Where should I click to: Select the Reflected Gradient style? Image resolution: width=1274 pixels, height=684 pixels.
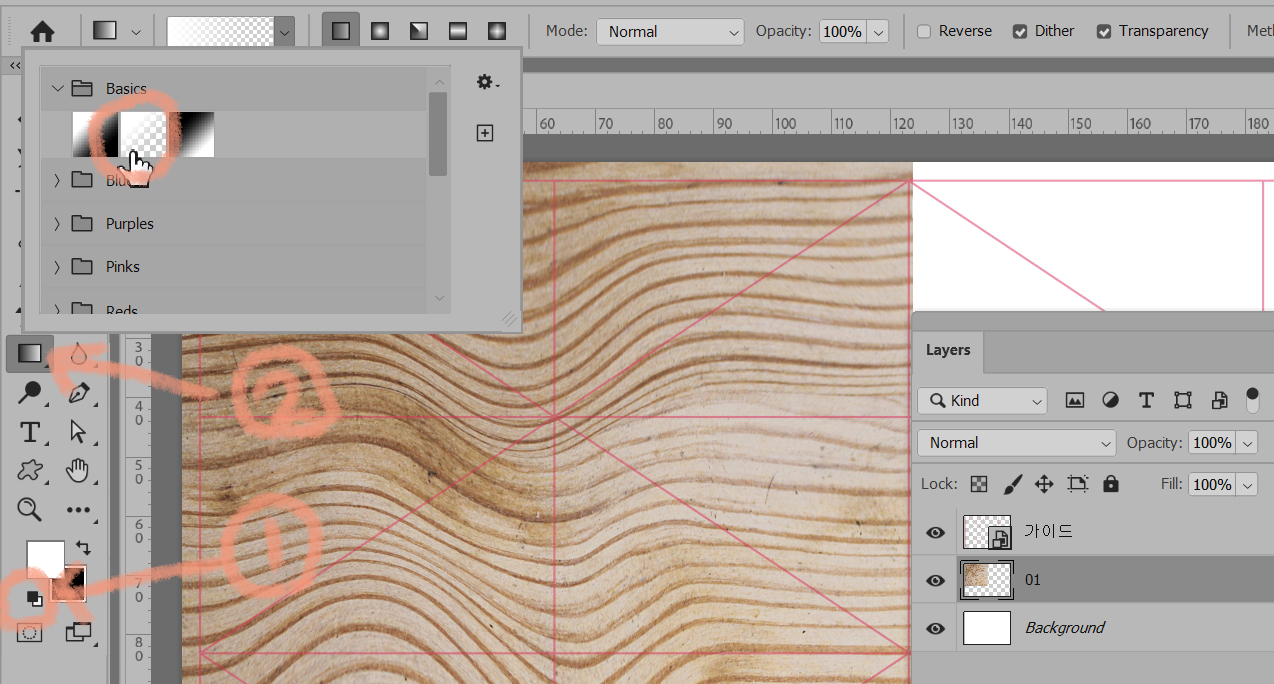pos(458,31)
